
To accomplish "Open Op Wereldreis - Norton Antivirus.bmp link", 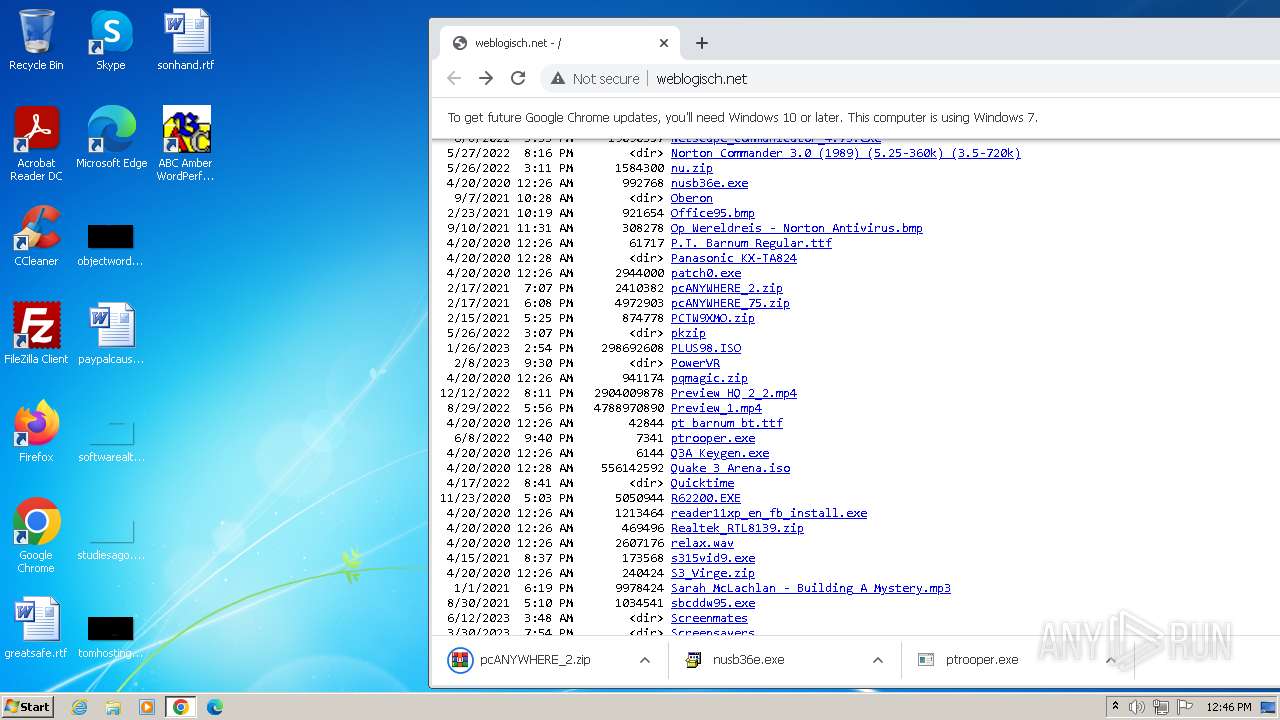I will tap(796, 228).
